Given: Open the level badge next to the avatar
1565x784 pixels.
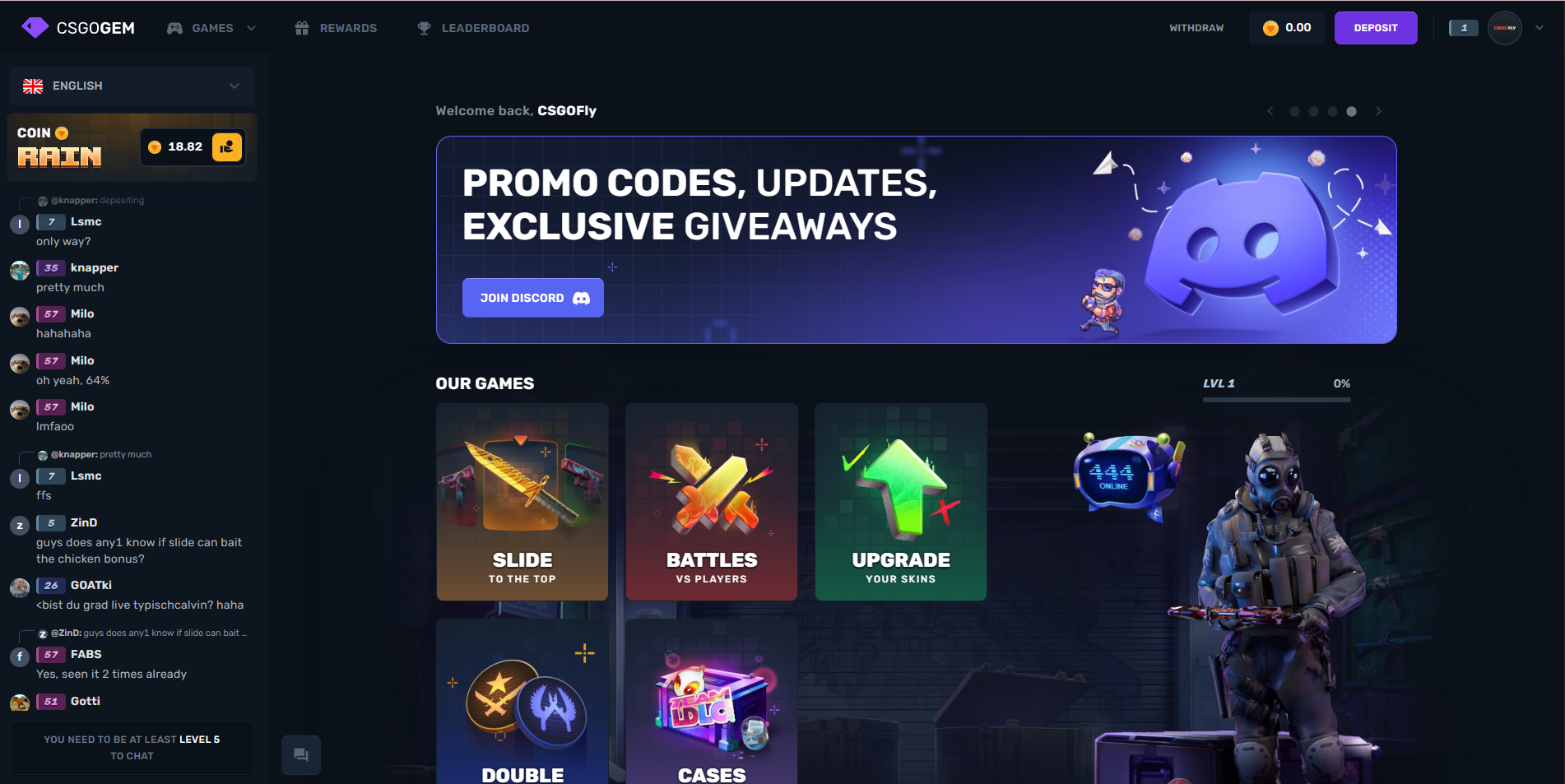Looking at the screenshot, I should 1464,28.
